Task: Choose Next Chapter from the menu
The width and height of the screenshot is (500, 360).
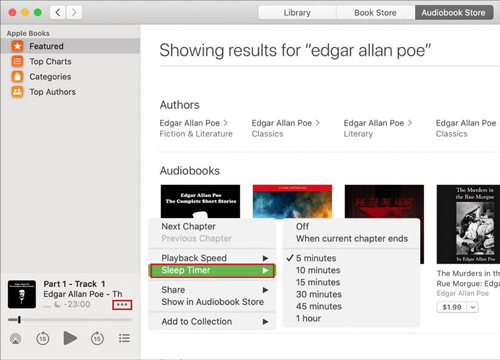Action: (x=212, y=226)
